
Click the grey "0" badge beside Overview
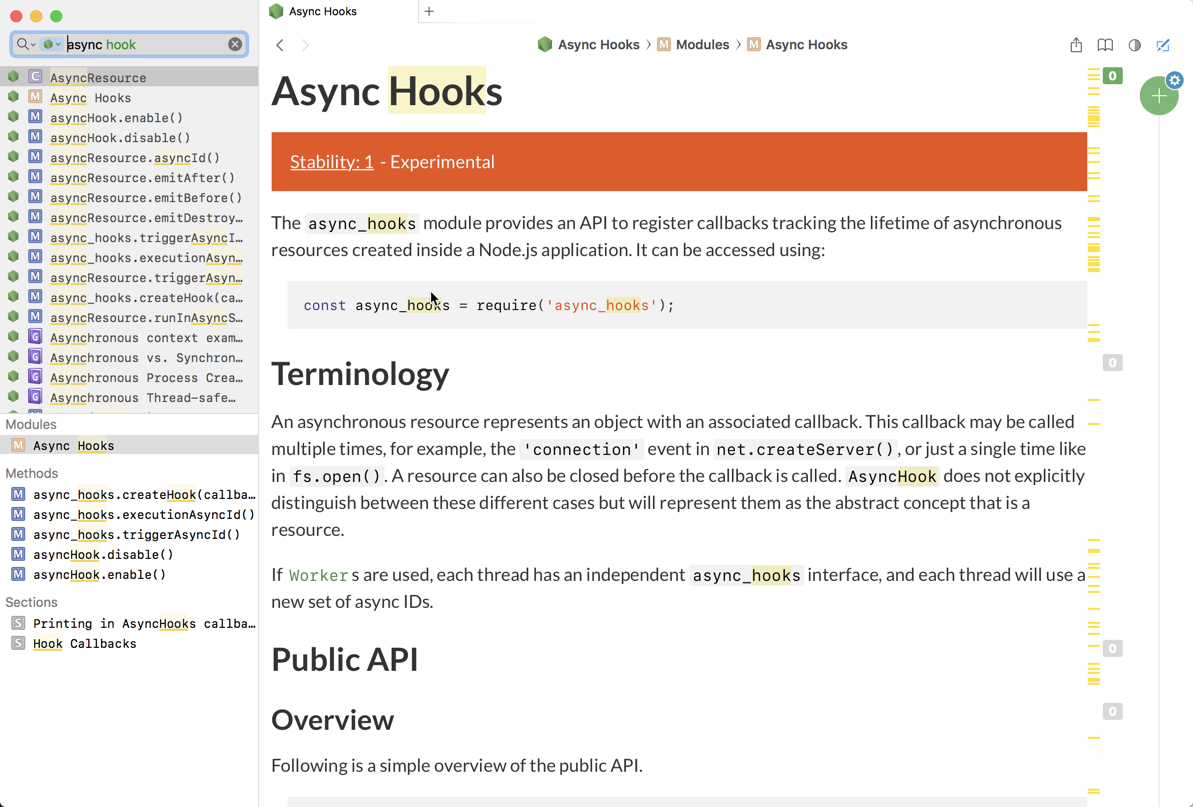[1112, 712]
